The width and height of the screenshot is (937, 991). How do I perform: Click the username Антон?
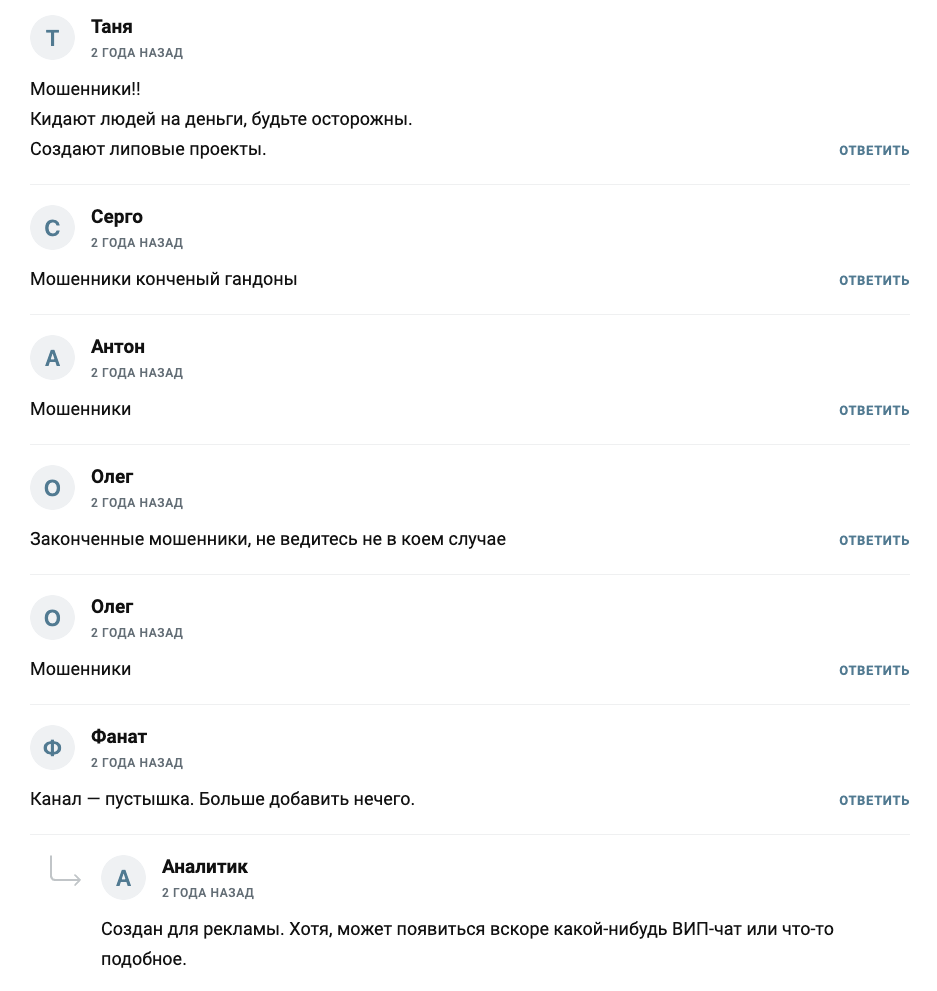coord(118,347)
